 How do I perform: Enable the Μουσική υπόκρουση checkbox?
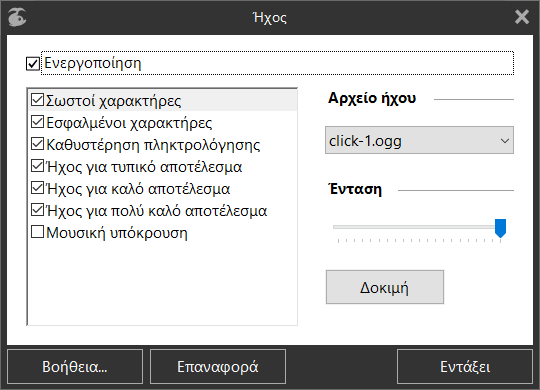(37, 232)
